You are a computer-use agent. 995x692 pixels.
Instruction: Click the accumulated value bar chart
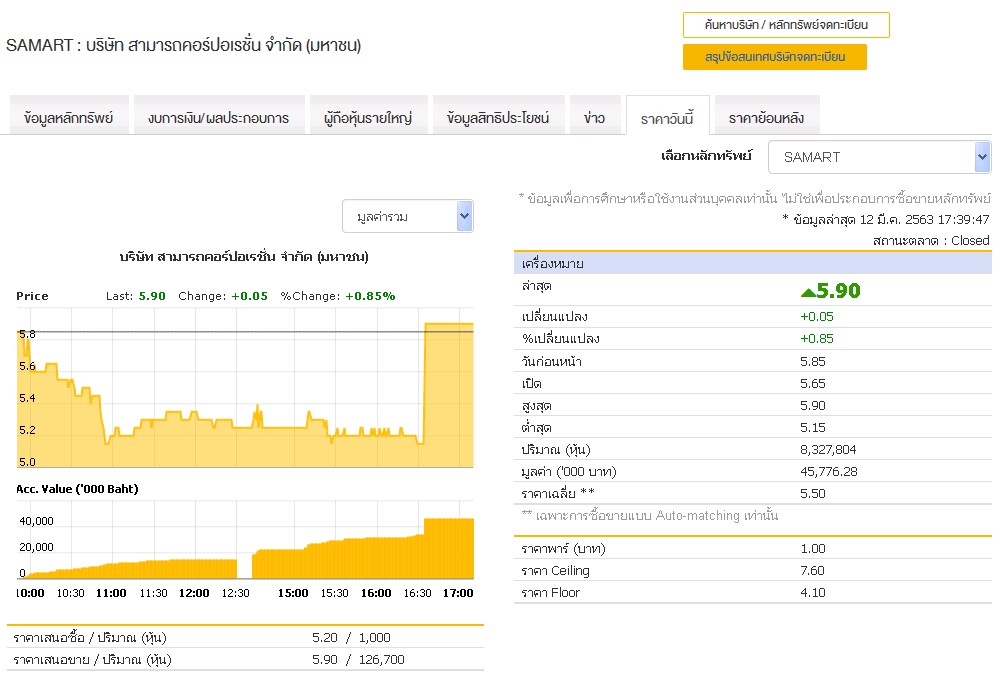point(245,540)
